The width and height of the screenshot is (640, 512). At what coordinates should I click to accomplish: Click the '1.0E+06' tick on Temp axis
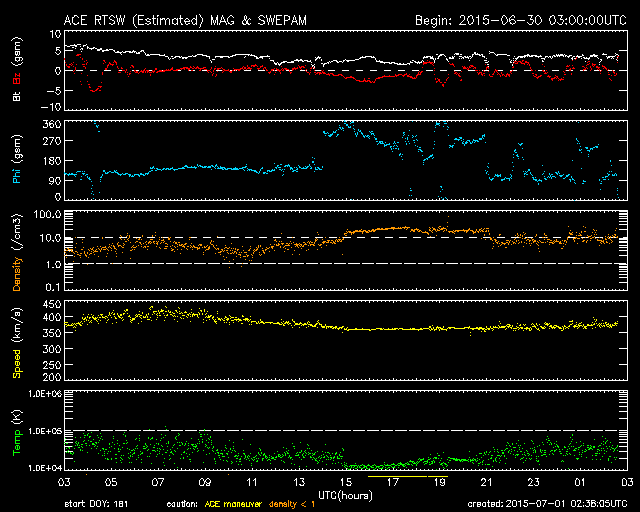pyautogui.click(x=45, y=394)
